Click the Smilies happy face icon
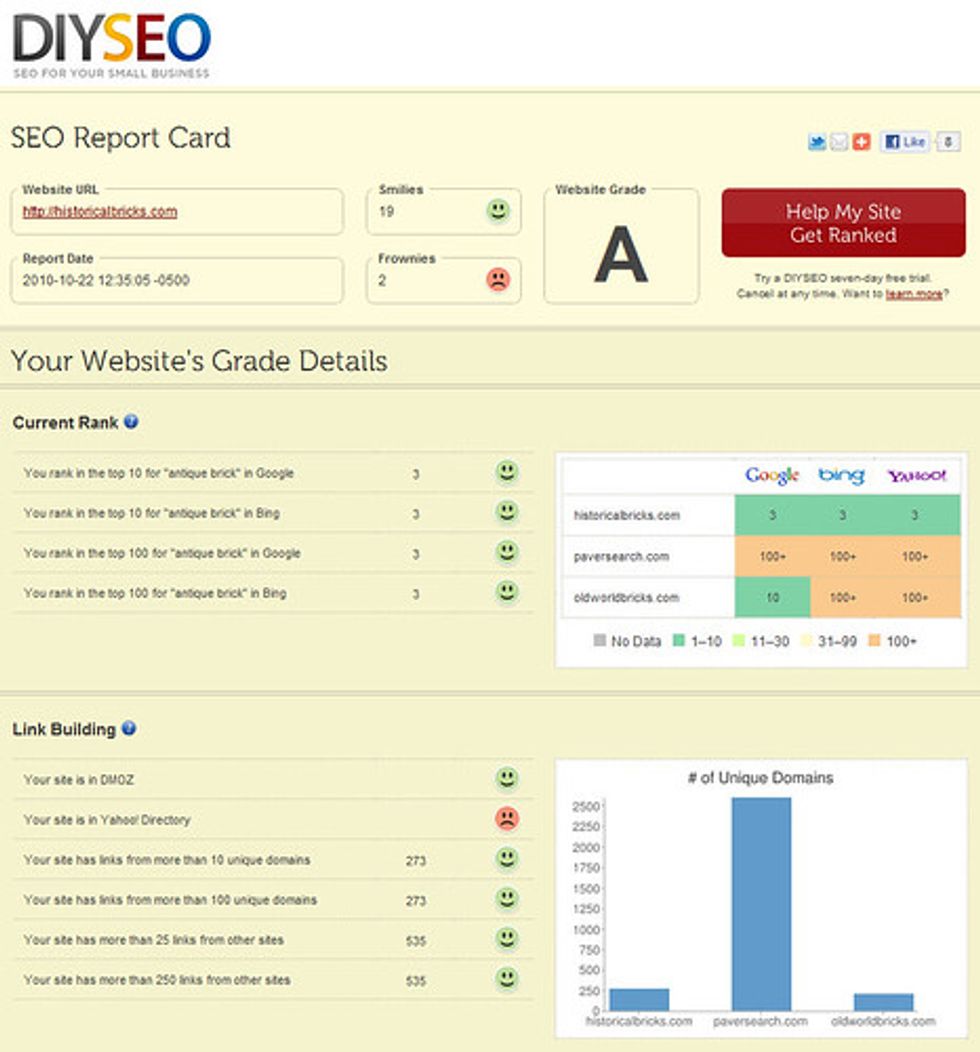980x1052 pixels. point(497,211)
